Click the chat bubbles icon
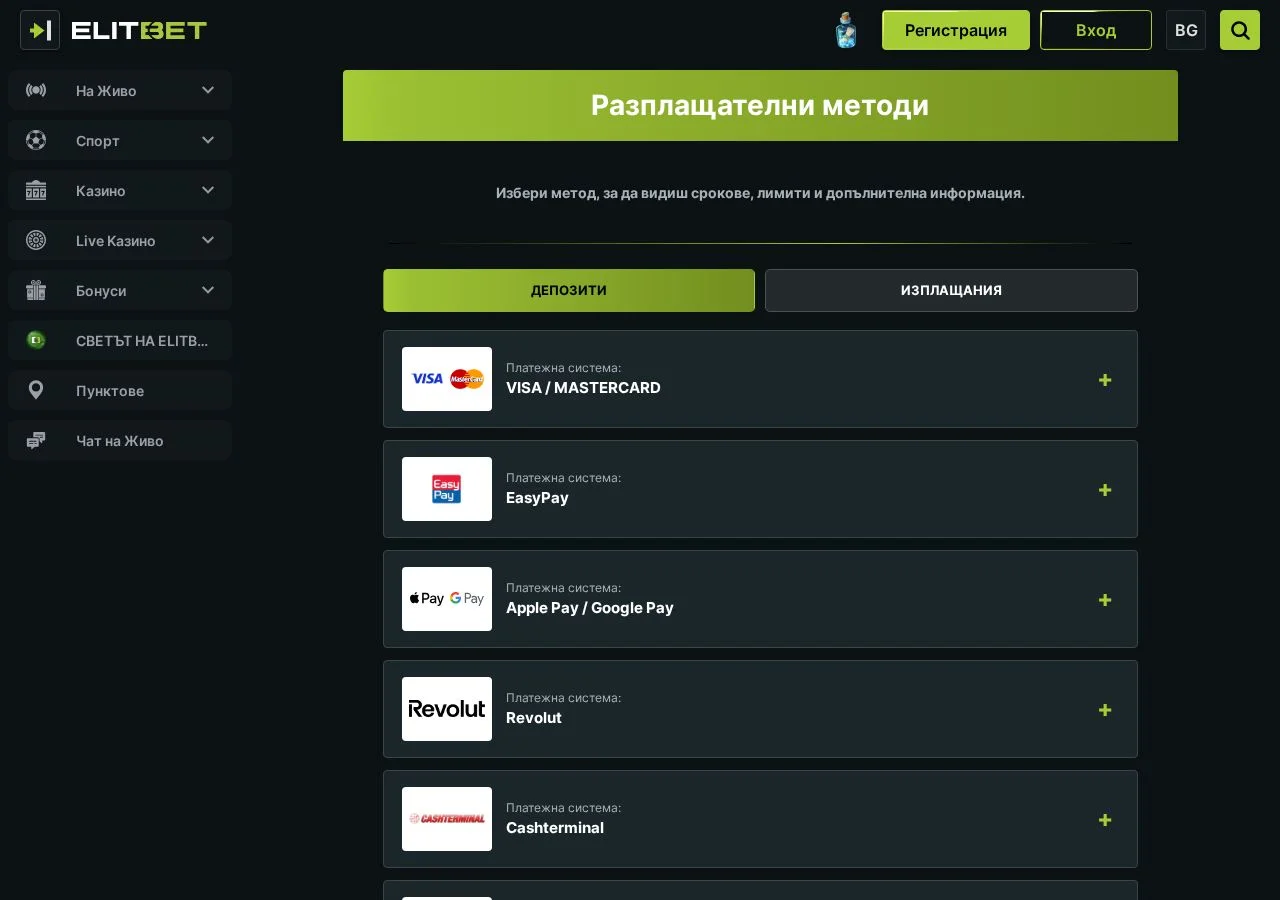The image size is (1280, 900). click(x=36, y=440)
